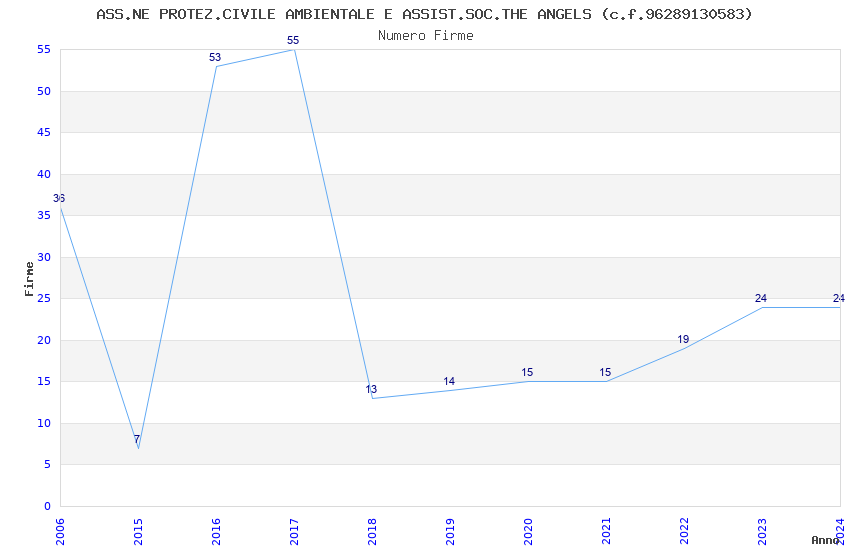Click x-axis year 2015
The height and width of the screenshot is (550, 850).
(138, 531)
